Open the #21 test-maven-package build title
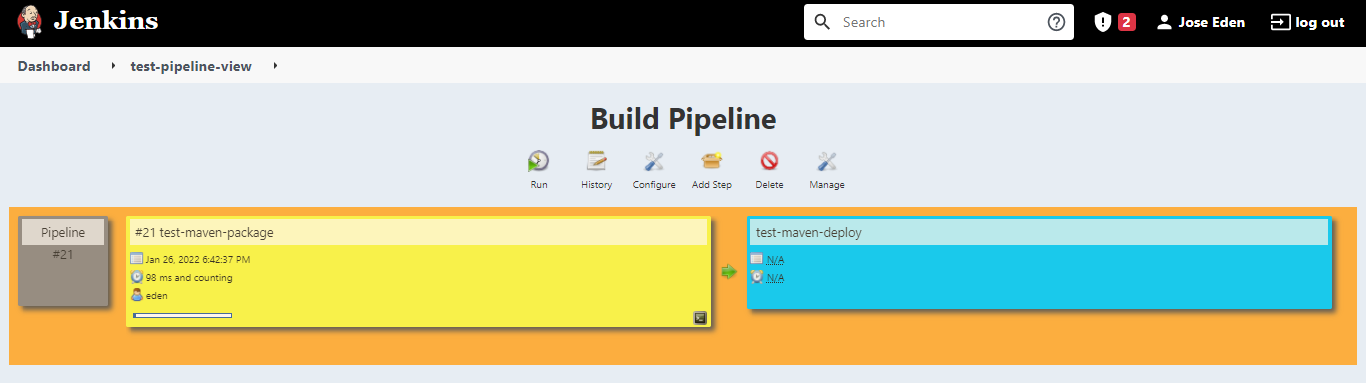 pyautogui.click(x=204, y=233)
